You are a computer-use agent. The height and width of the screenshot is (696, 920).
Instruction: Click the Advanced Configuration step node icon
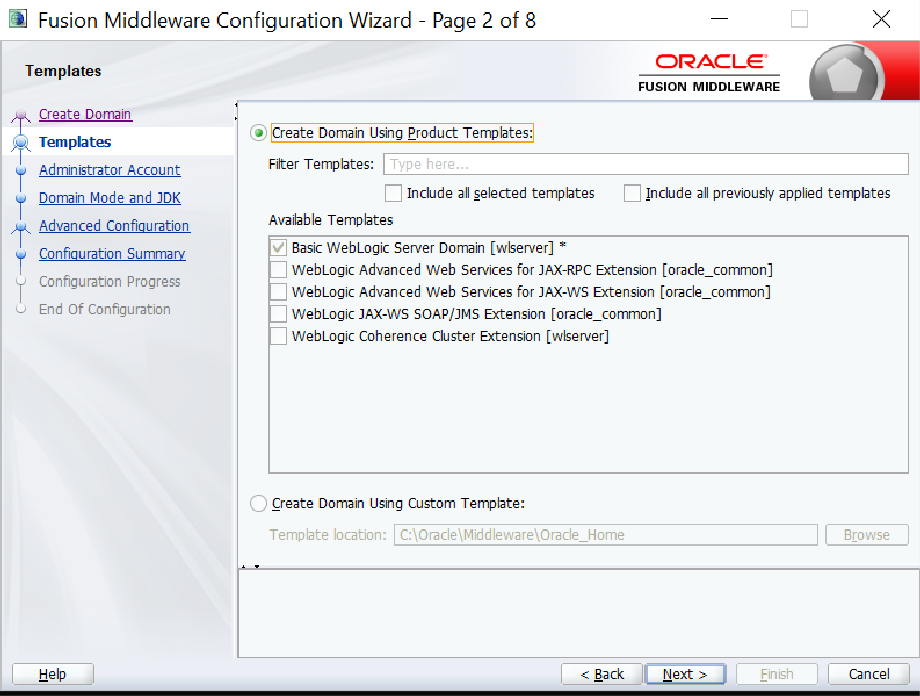click(21, 227)
